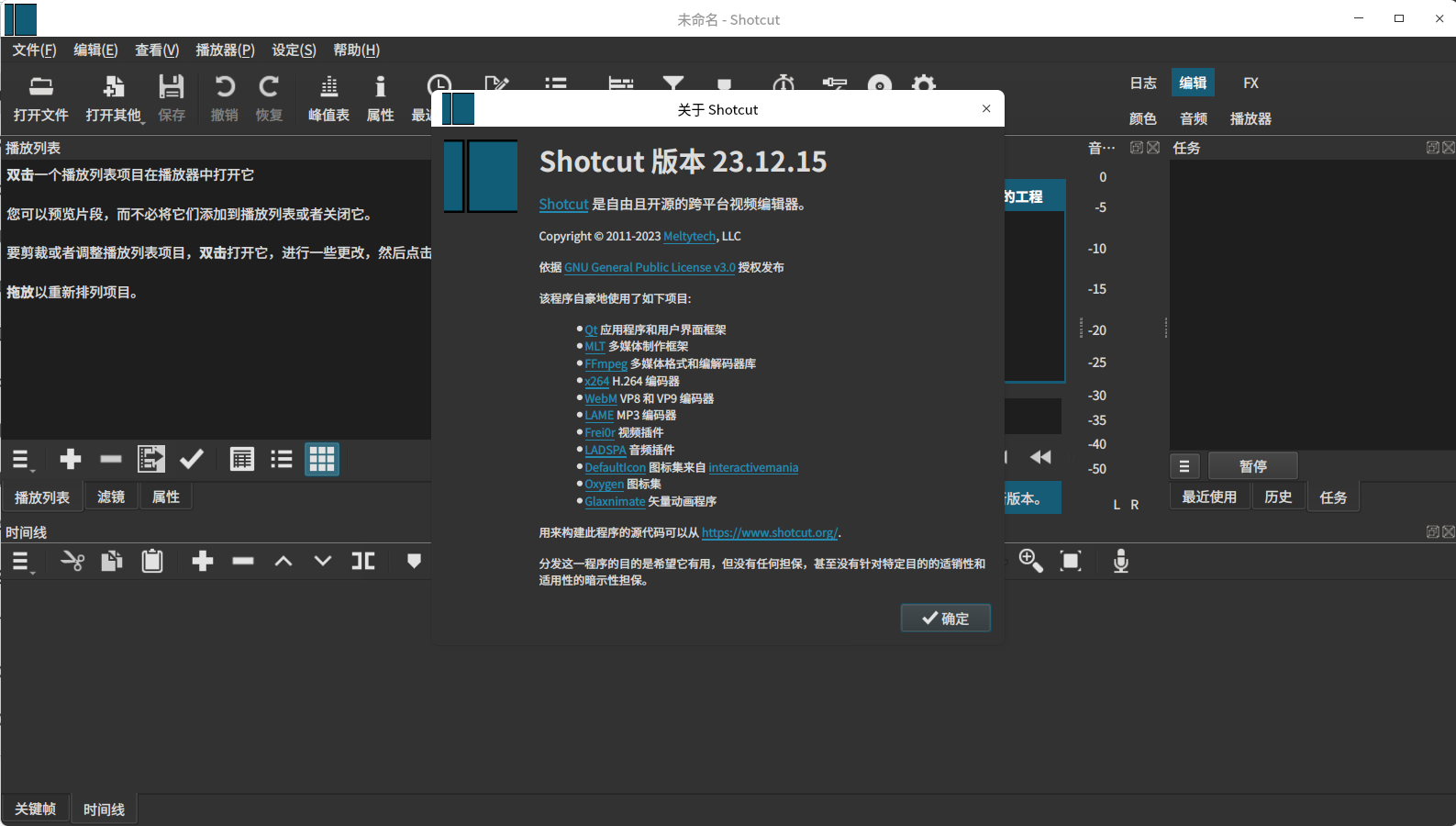Click the 撤销 undo icon

pos(225,98)
